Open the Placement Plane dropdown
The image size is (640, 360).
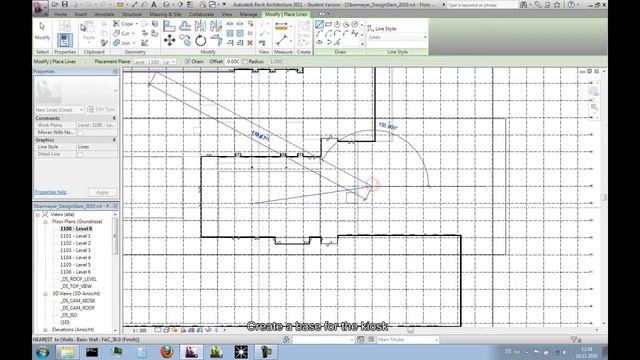tap(155, 62)
